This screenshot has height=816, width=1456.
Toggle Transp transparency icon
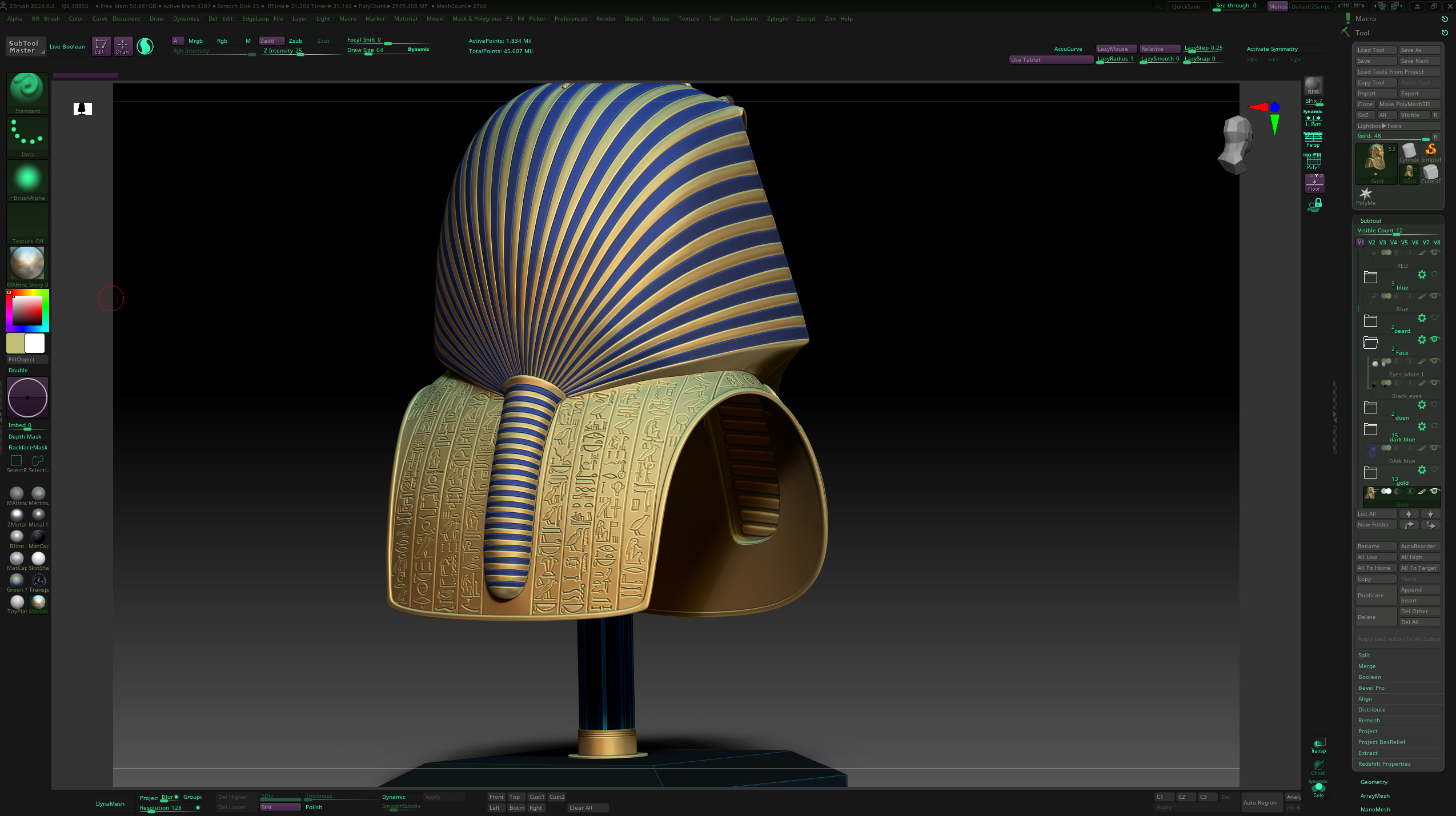(1318, 745)
